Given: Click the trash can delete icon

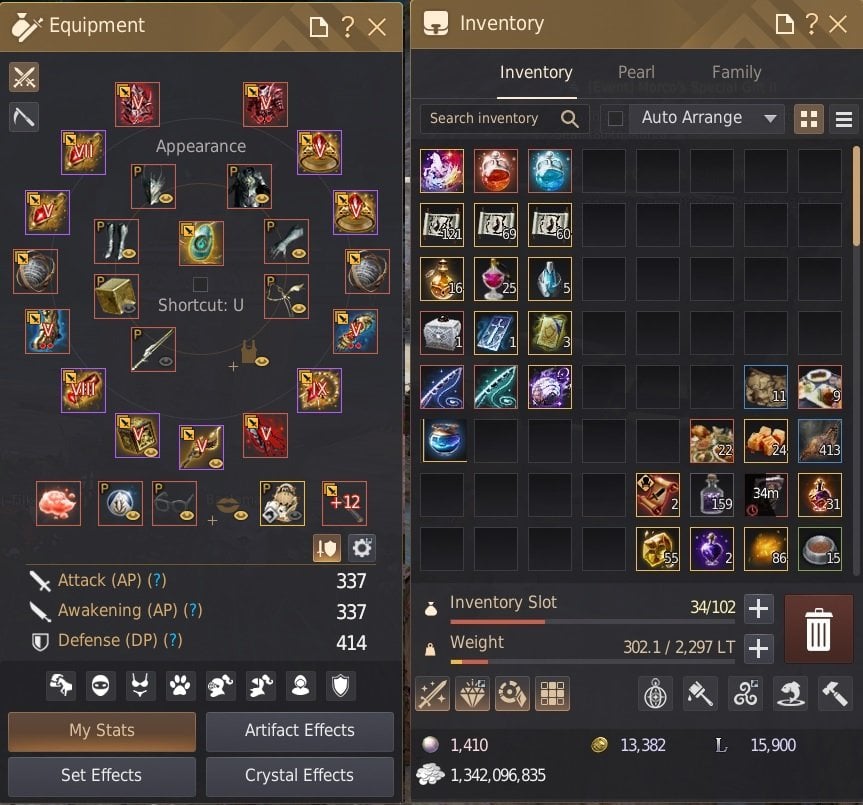Looking at the screenshot, I should click(x=818, y=629).
